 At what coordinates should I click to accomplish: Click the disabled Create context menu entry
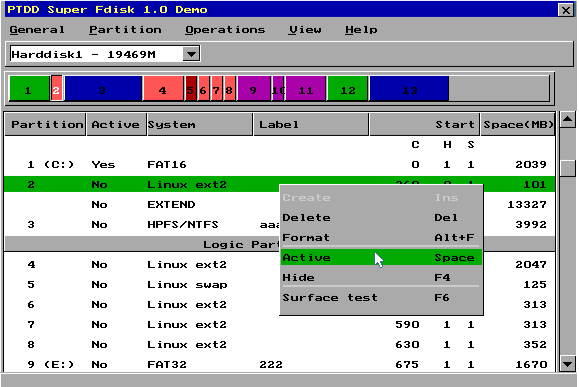click(381, 198)
